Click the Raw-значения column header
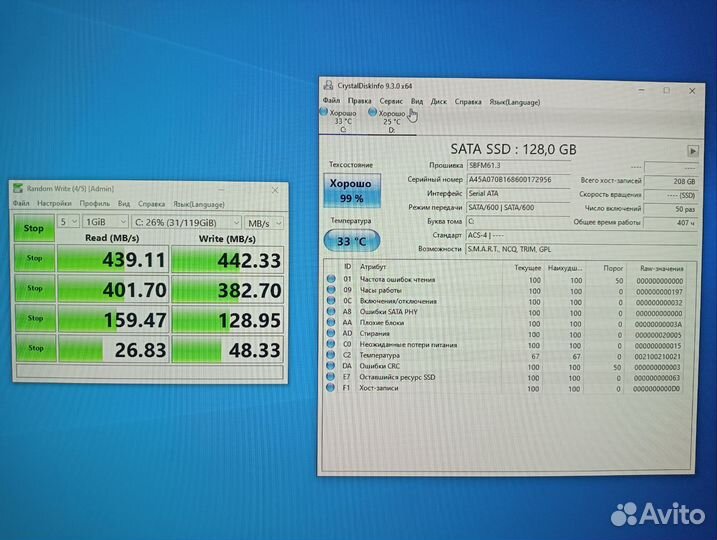 pos(661,268)
